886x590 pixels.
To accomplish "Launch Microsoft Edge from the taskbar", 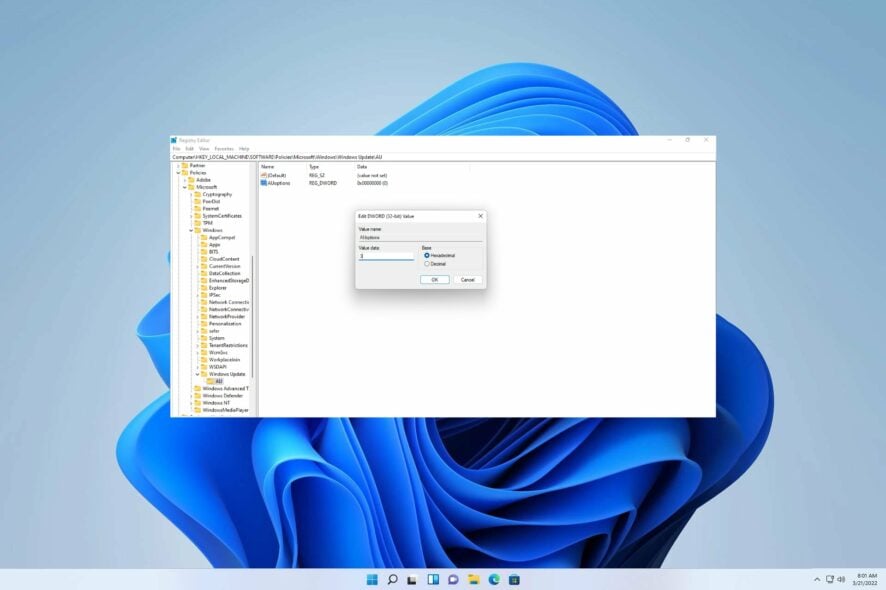I will 494,579.
